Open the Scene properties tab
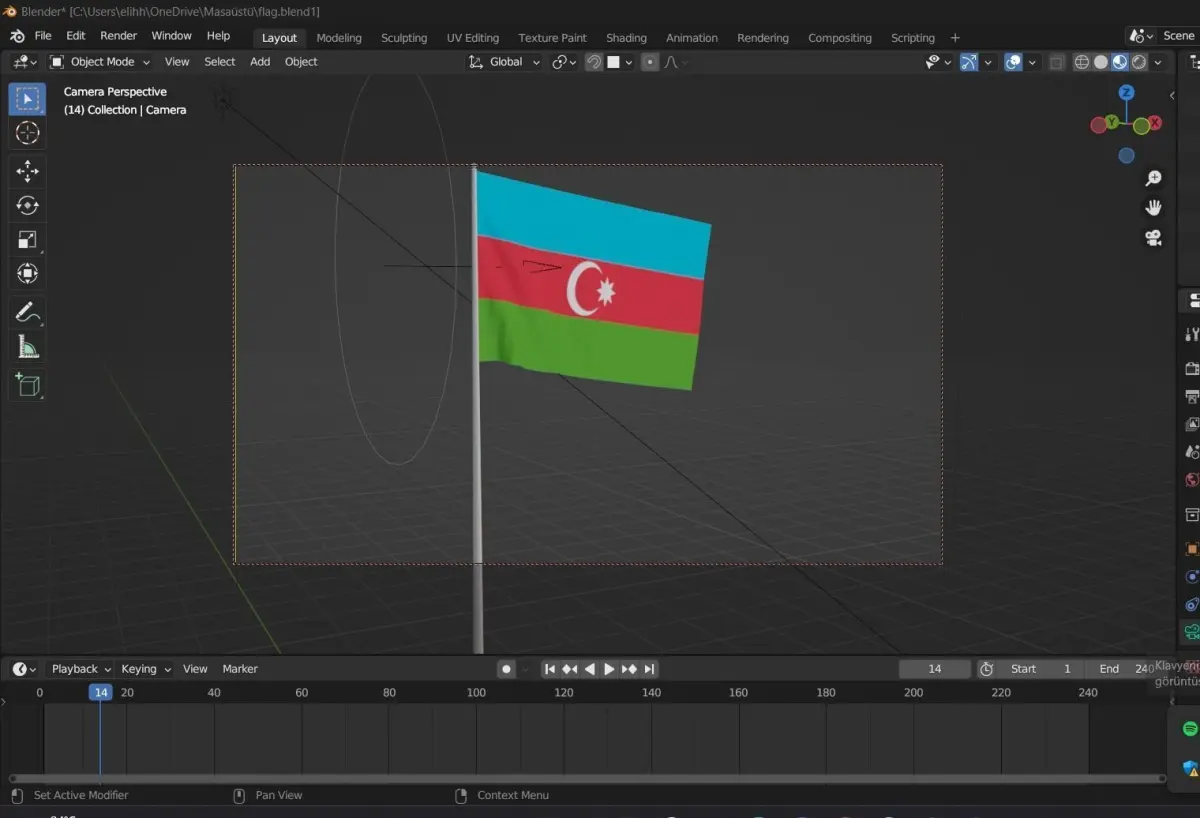This screenshot has height=818, width=1200. point(1190,452)
